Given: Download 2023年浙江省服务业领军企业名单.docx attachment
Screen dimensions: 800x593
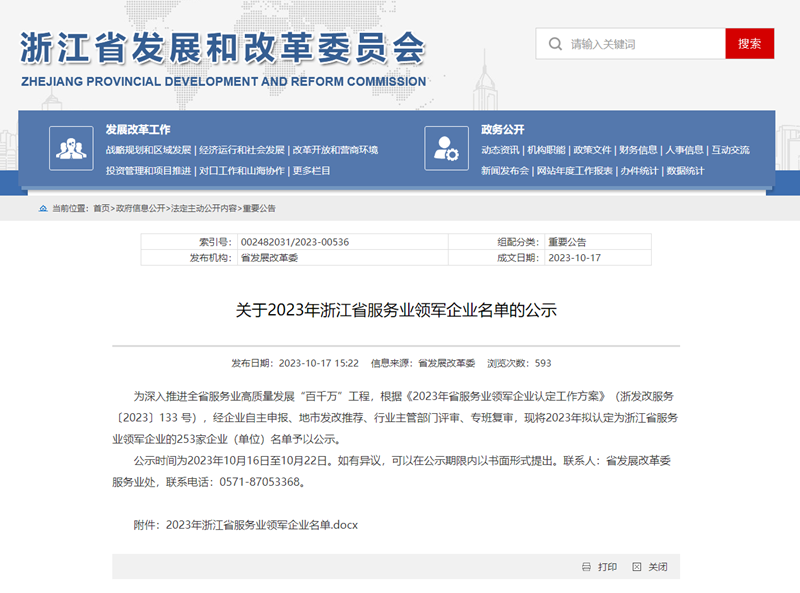Looking at the screenshot, I should pos(261,524).
